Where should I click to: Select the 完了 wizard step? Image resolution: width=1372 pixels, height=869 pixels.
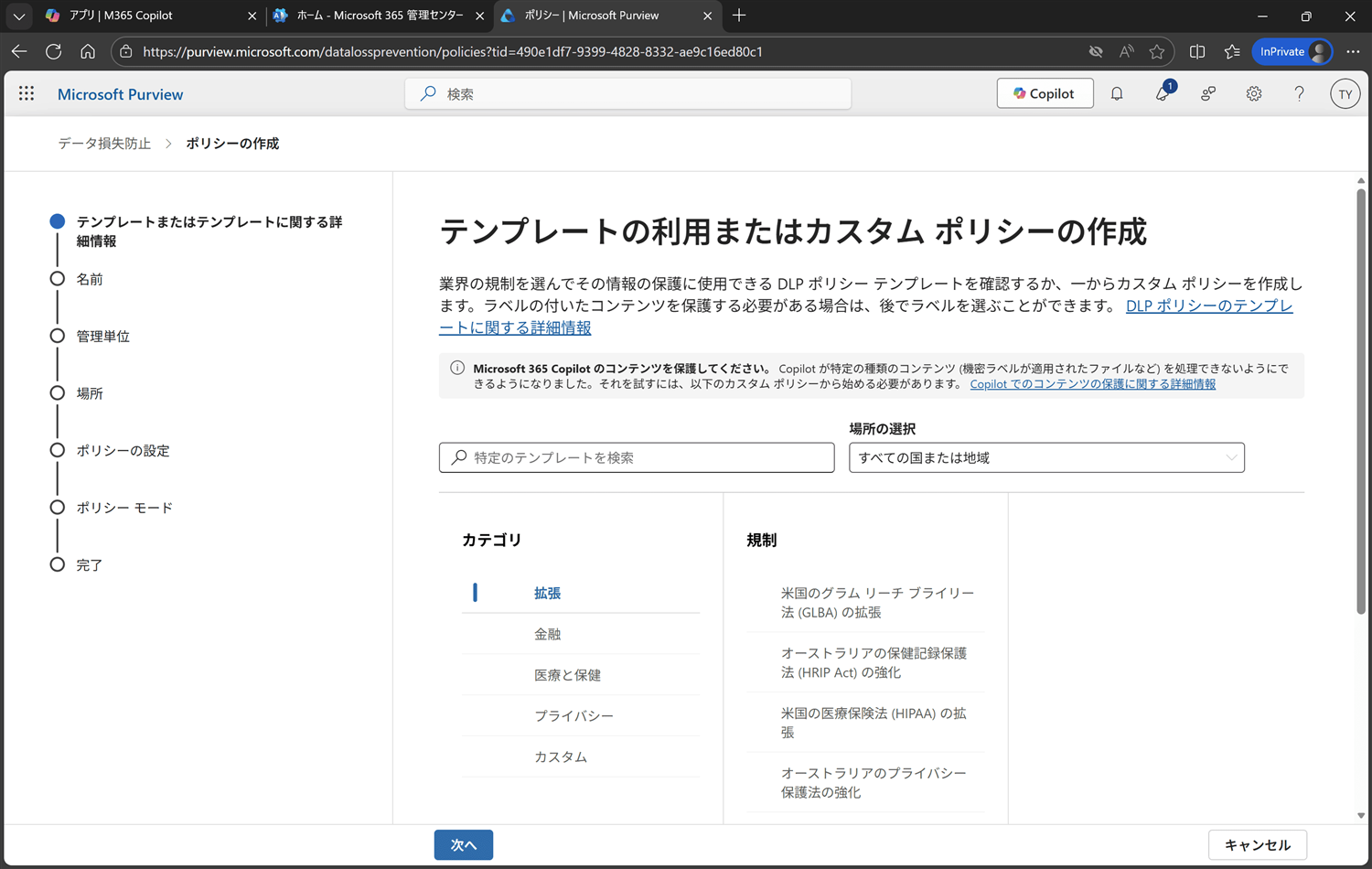pyautogui.click(x=77, y=564)
